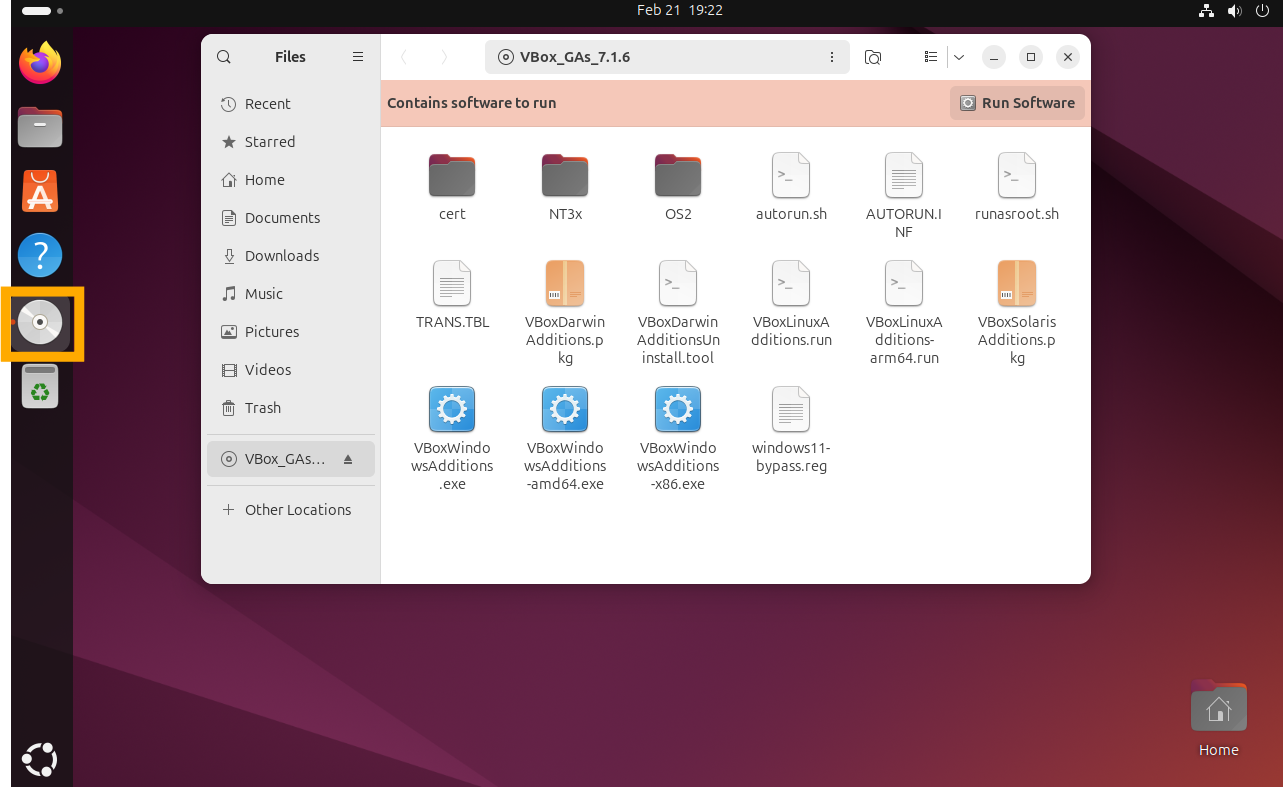
Task: Select the VBoxSolarisAdditions.pkg package
Action: point(1017,313)
